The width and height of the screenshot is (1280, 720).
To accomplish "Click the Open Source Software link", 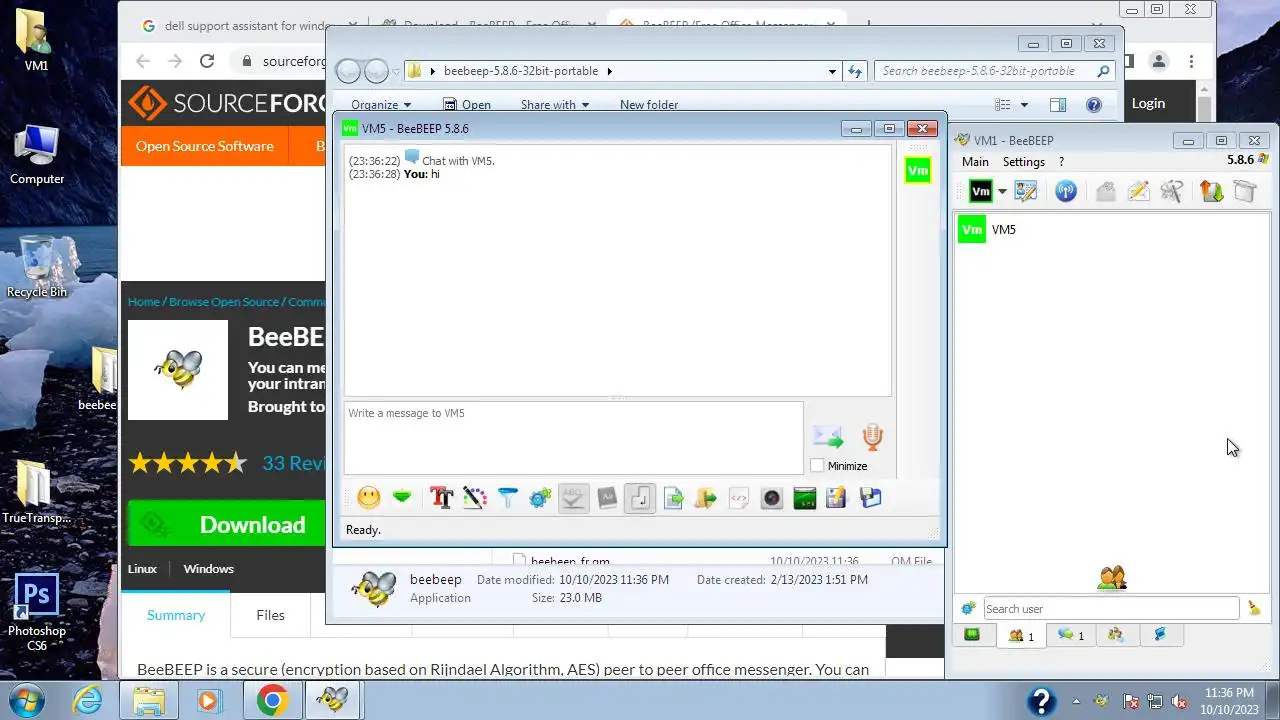I will coord(205,146).
